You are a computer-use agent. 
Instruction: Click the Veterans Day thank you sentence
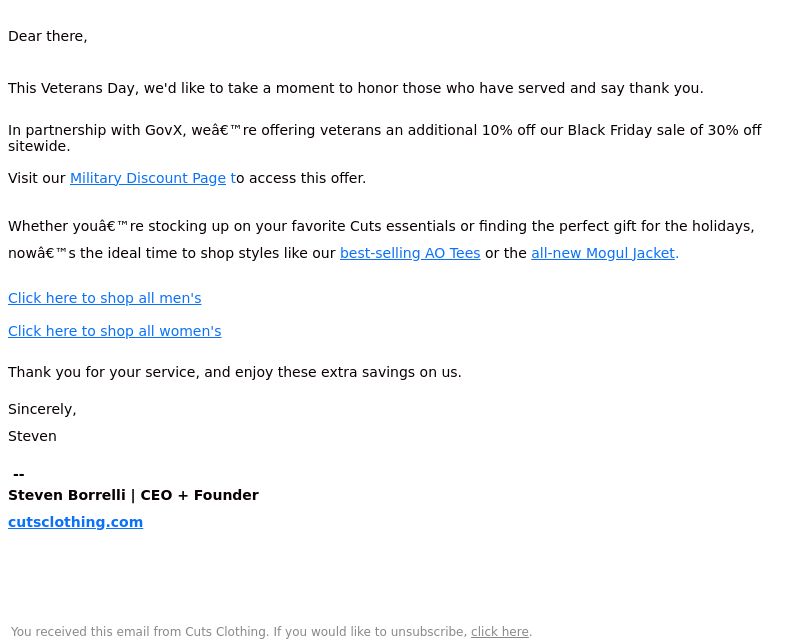tap(356, 88)
